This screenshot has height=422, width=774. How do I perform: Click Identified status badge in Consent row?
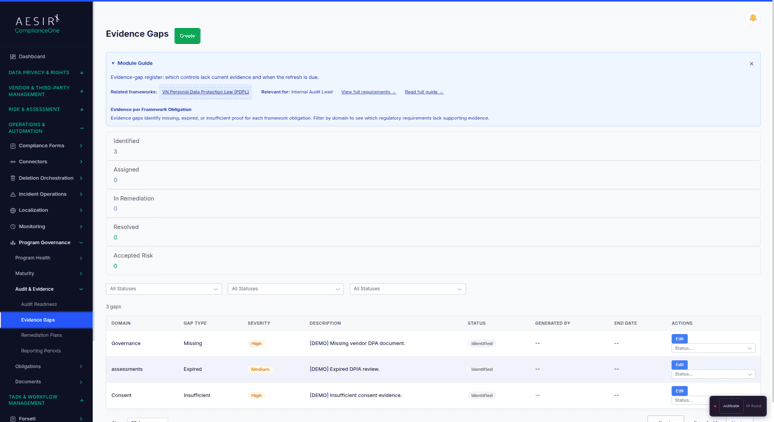click(x=481, y=395)
